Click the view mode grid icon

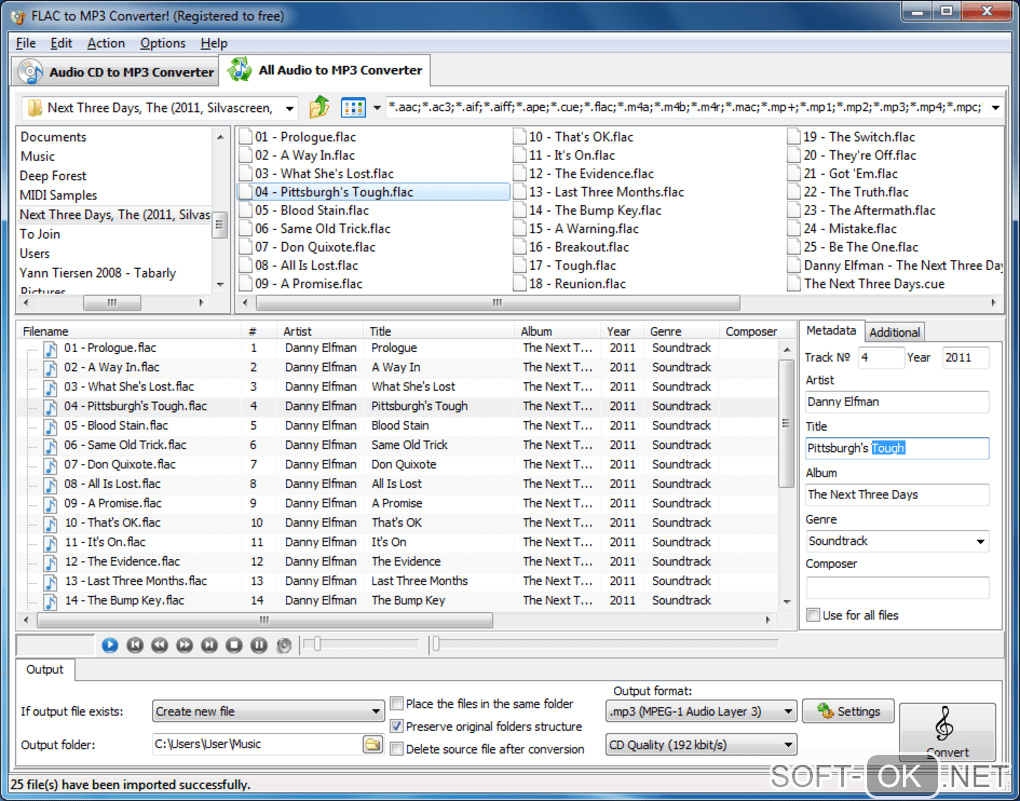pos(353,107)
